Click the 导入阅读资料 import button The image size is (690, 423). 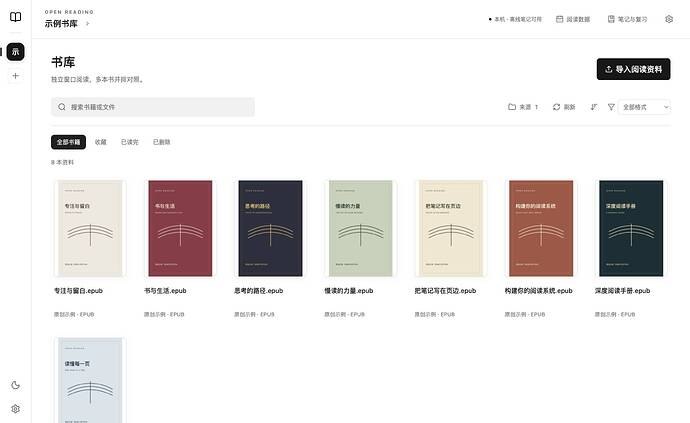click(633, 69)
